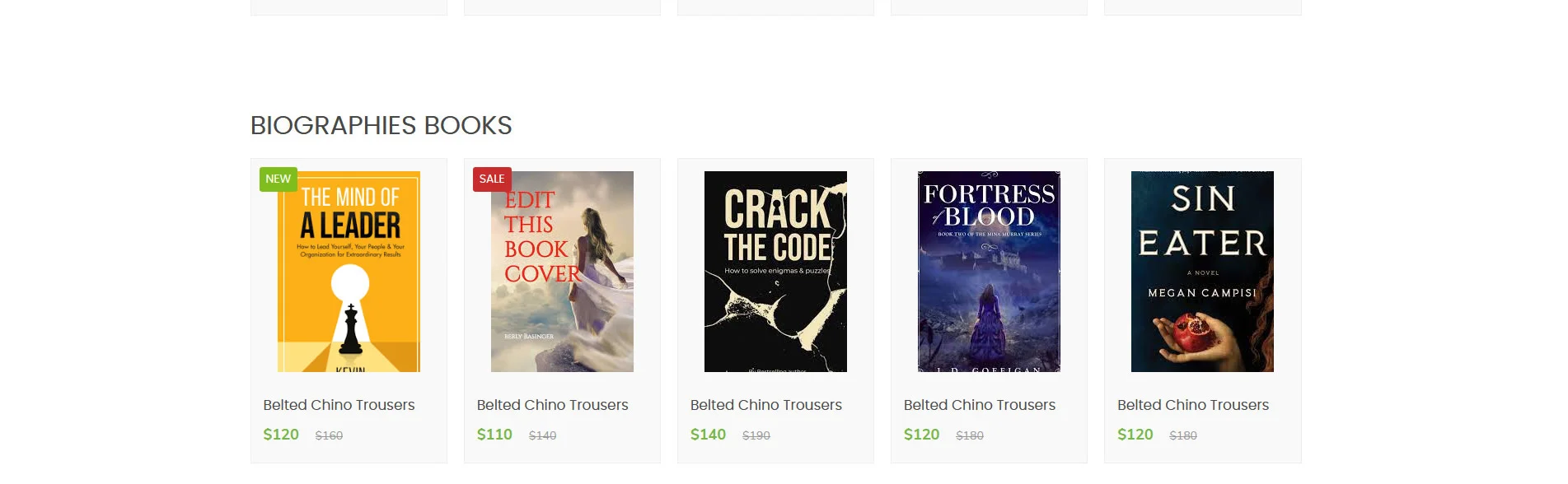Image resolution: width=1568 pixels, height=484 pixels.
Task: View the 'Edit This Book Cover' thumbnail
Action: click(x=561, y=272)
